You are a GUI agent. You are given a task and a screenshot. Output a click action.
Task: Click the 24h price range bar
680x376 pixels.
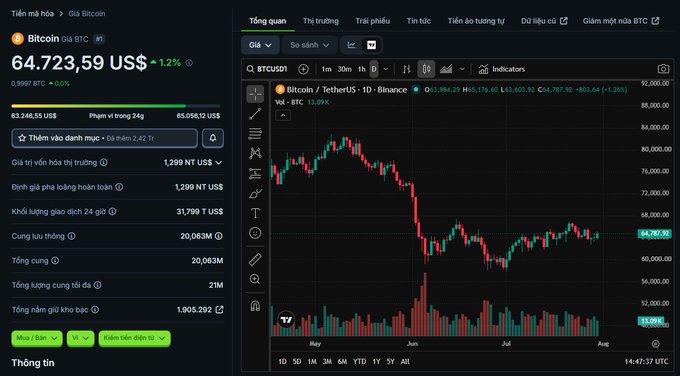click(116, 106)
